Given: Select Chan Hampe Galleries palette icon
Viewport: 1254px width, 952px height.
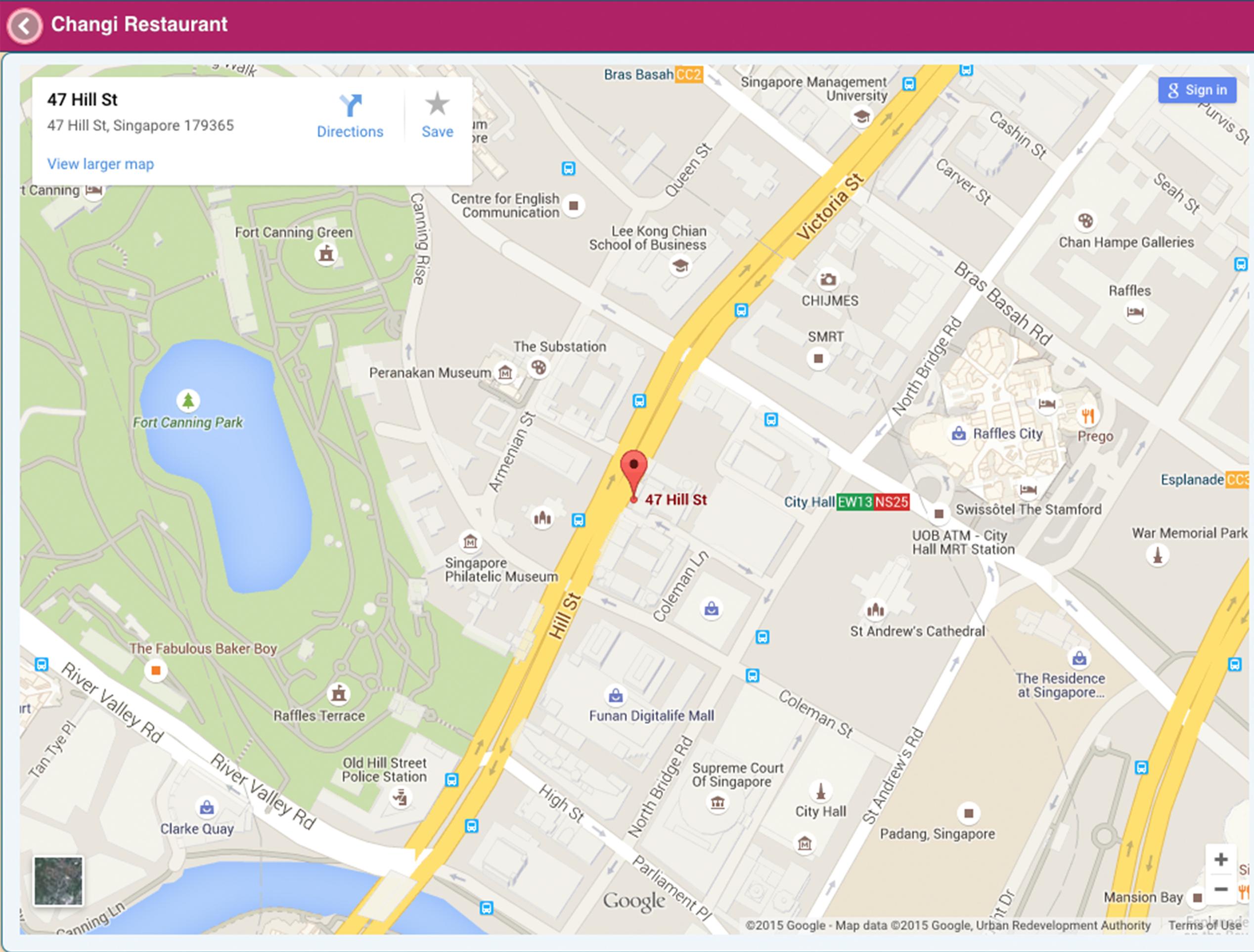Looking at the screenshot, I should 1085,221.
